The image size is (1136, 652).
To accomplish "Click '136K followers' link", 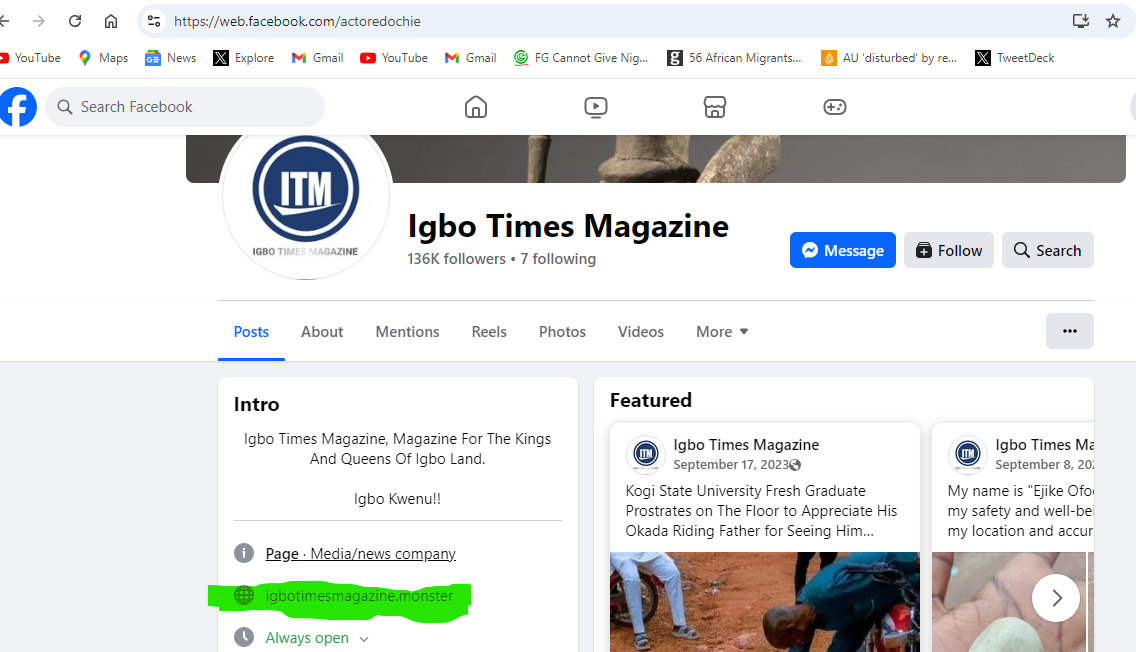I will [x=456, y=259].
